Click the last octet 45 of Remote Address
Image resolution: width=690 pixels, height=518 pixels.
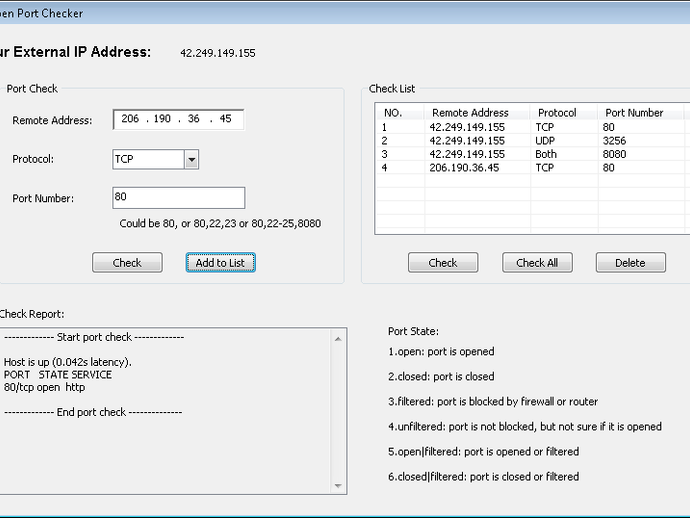225,119
